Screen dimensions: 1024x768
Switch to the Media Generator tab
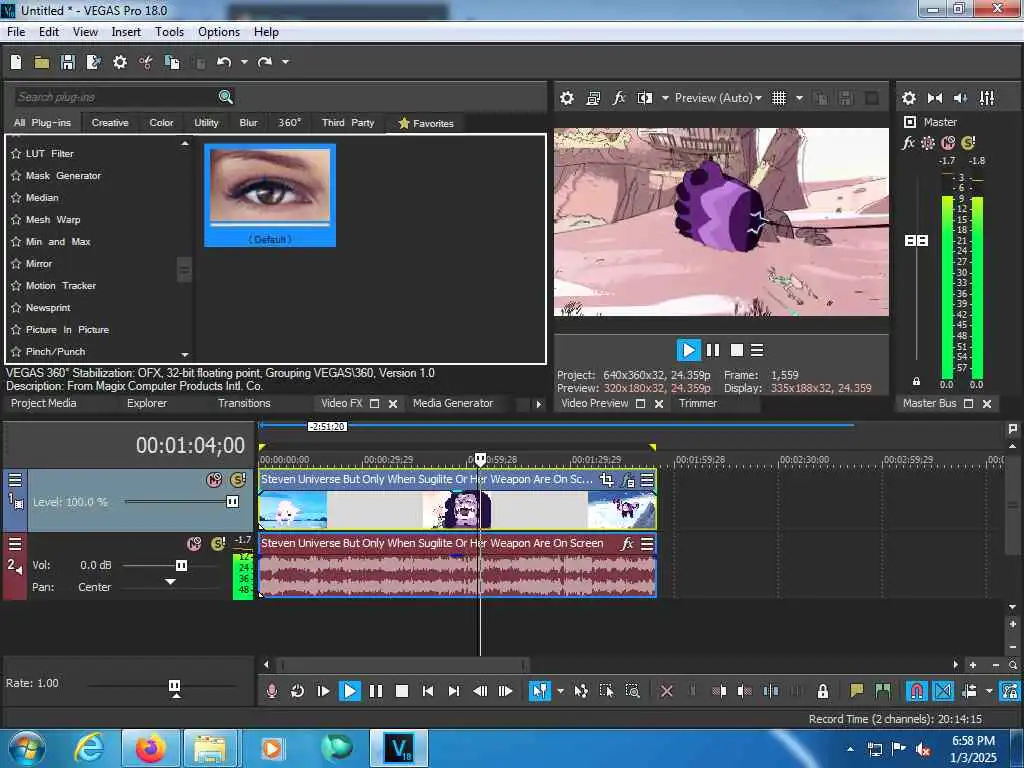coord(453,404)
